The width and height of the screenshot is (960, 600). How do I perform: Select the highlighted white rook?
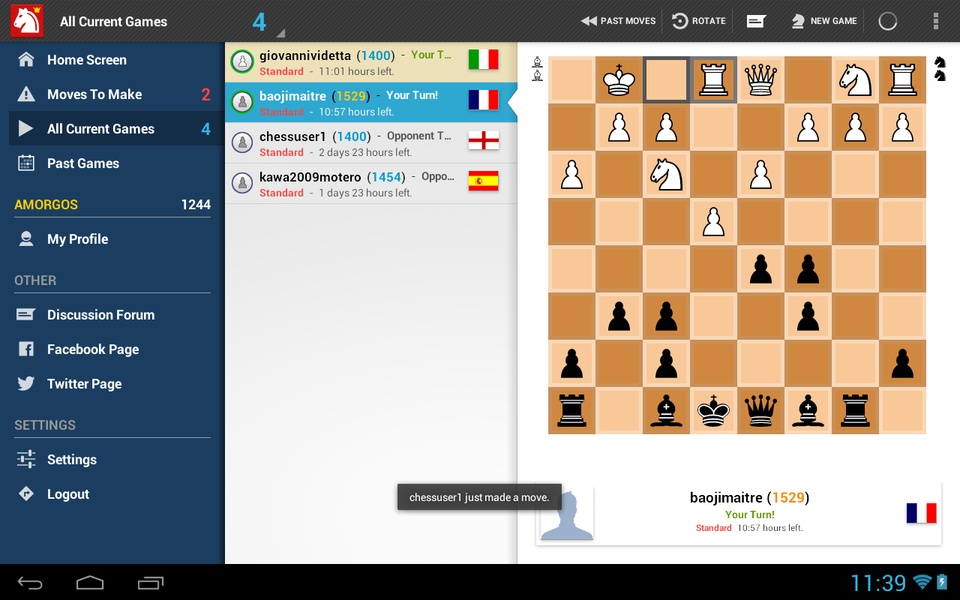click(x=713, y=80)
